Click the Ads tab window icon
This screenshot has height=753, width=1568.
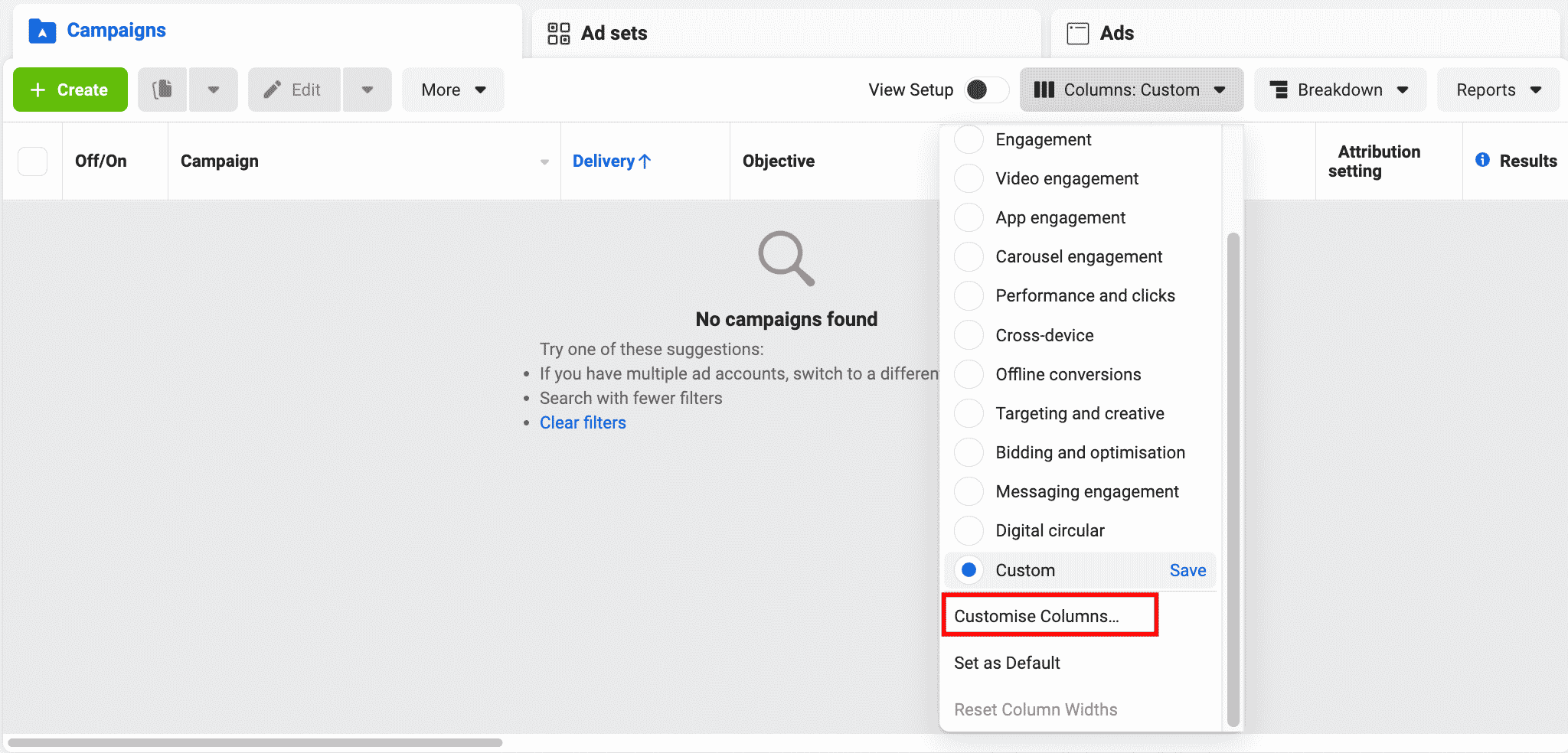[1077, 34]
